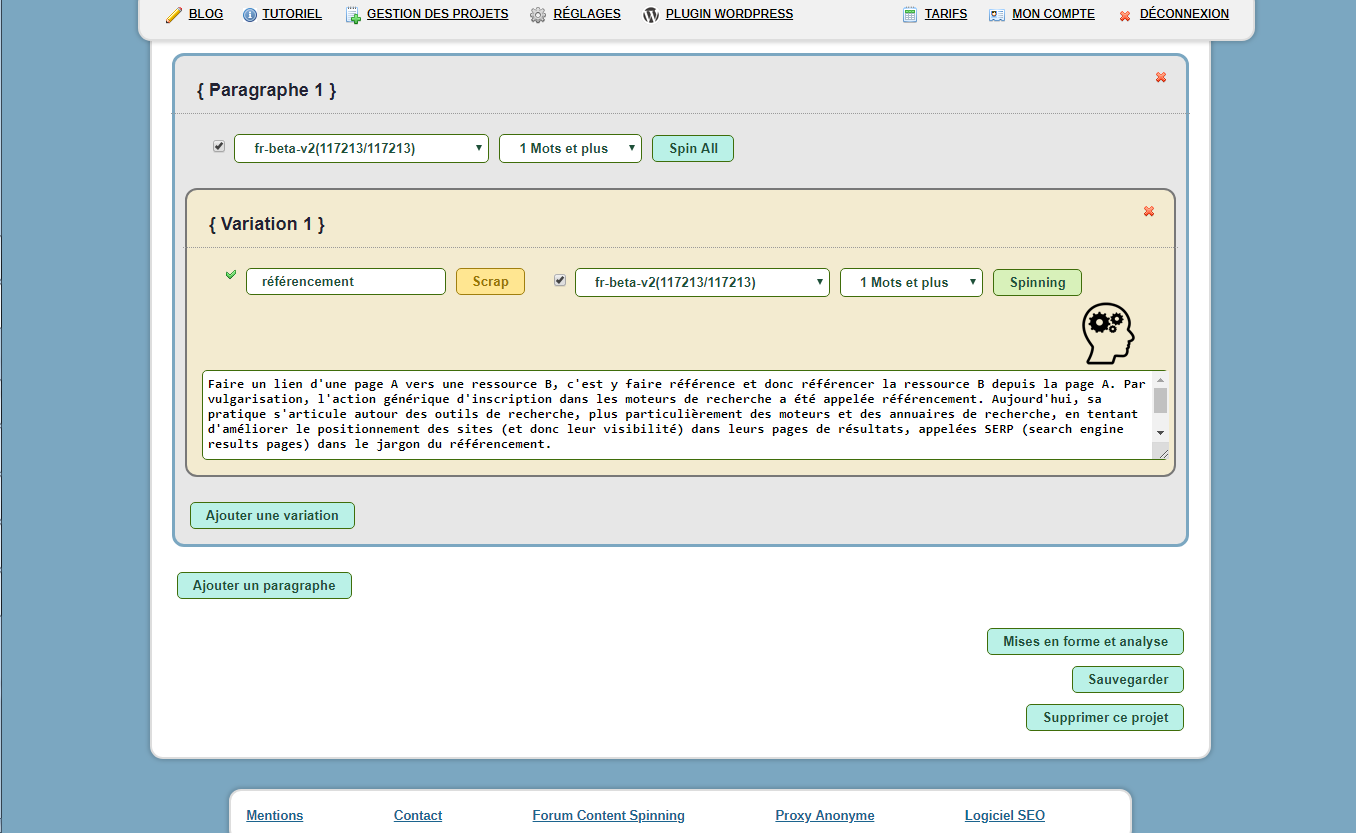Open the BLOG menu item
Viewport: 1356px width, 833px height.
(x=206, y=14)
